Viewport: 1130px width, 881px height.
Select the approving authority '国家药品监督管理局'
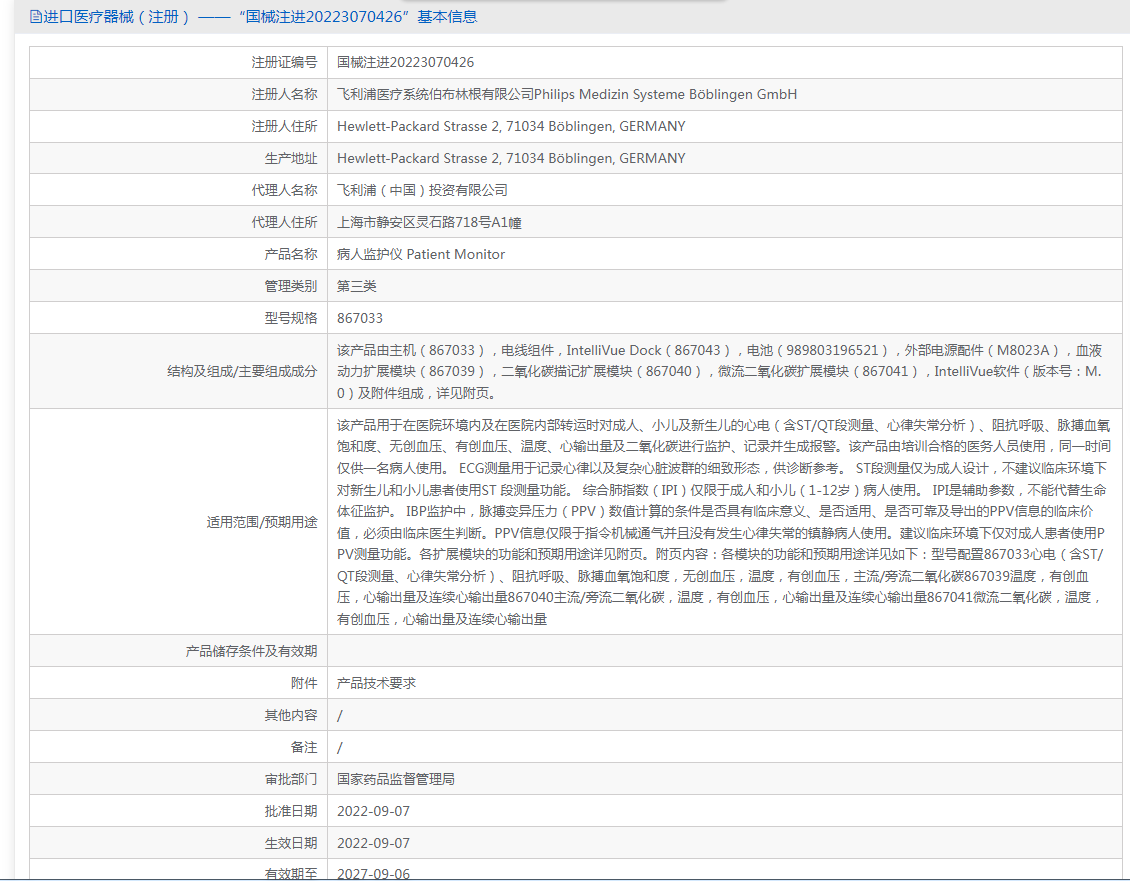[x=396, y=779]
